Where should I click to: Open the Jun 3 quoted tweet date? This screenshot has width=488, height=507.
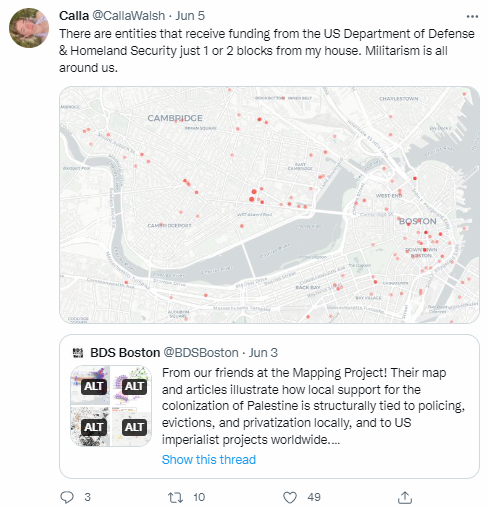[x=263, y=353]
